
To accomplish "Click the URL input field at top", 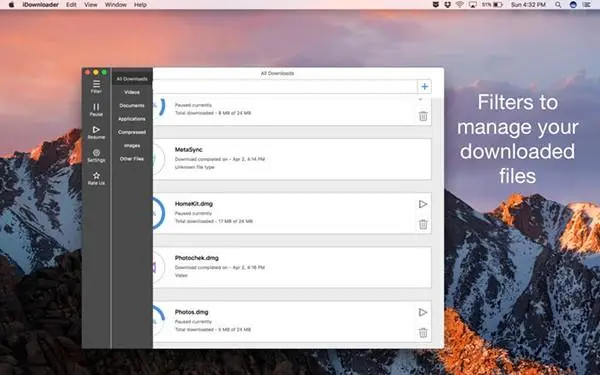I will point(285,86).
